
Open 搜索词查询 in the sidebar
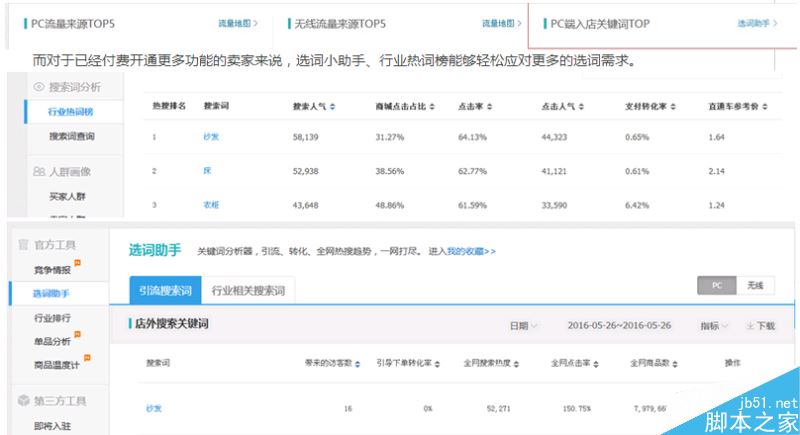coord(70,135)
